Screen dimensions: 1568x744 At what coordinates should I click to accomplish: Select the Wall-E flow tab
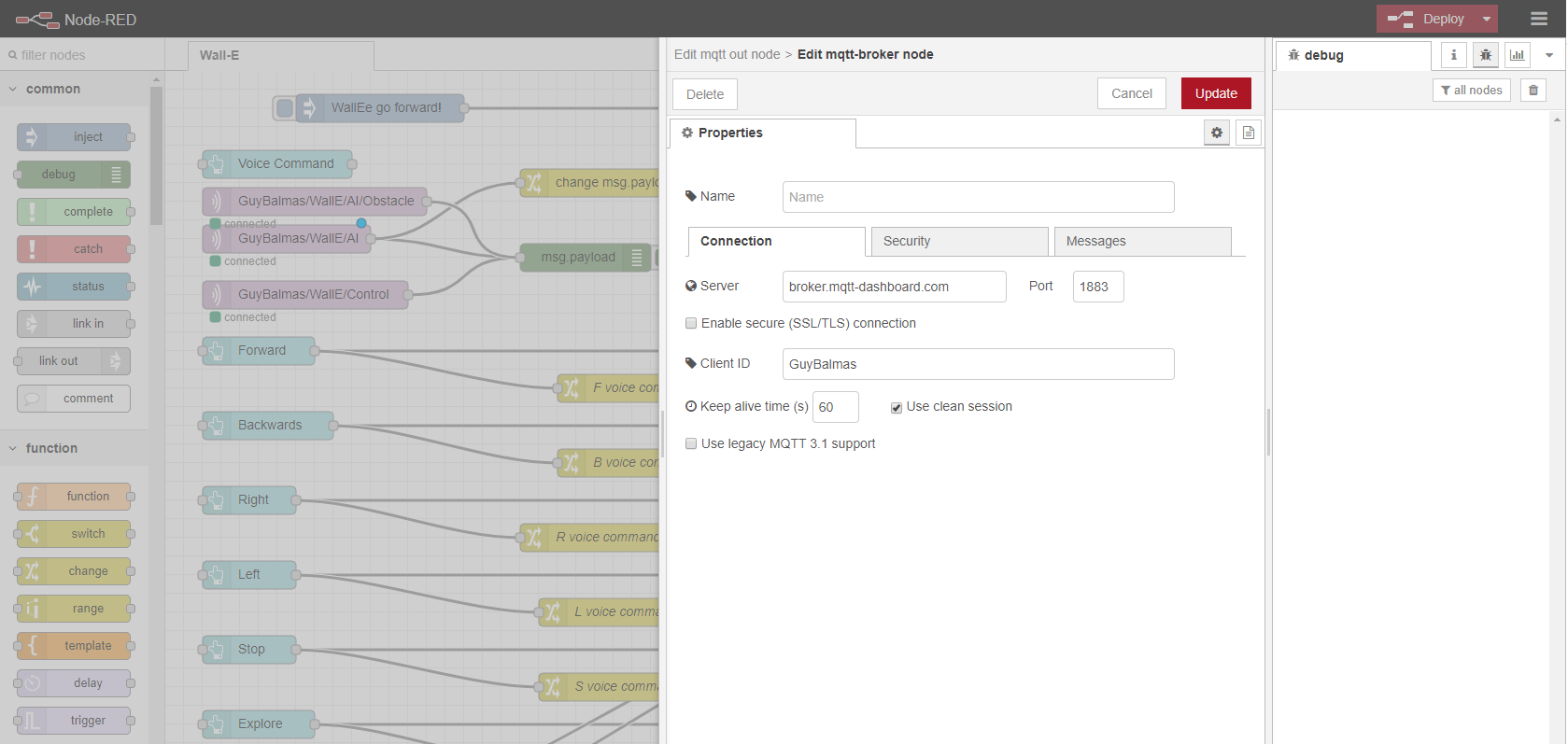280,55
